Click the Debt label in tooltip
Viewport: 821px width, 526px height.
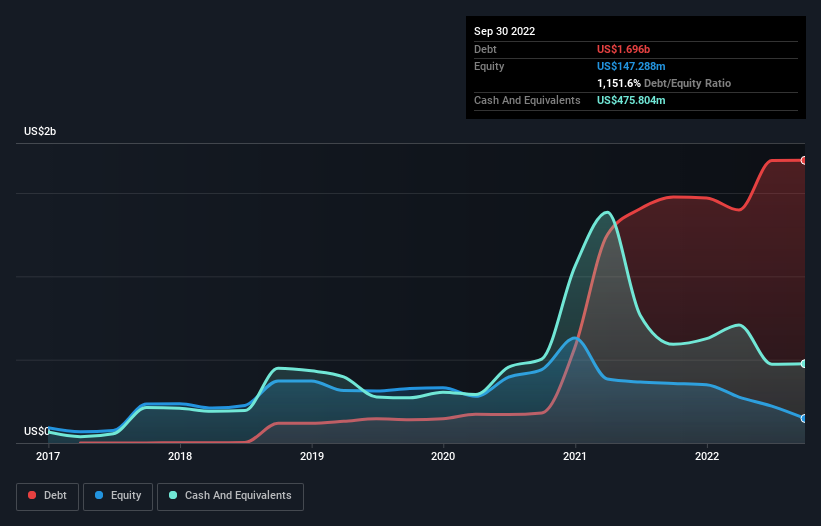pyautogui.click(x=485, y=49)
